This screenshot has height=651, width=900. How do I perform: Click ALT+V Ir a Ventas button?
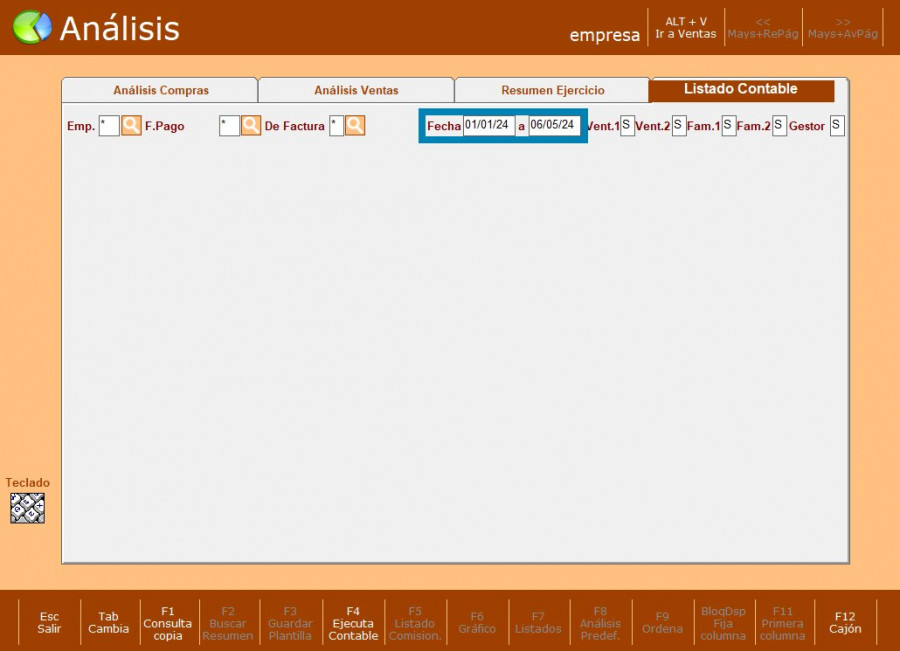(685, 28)
